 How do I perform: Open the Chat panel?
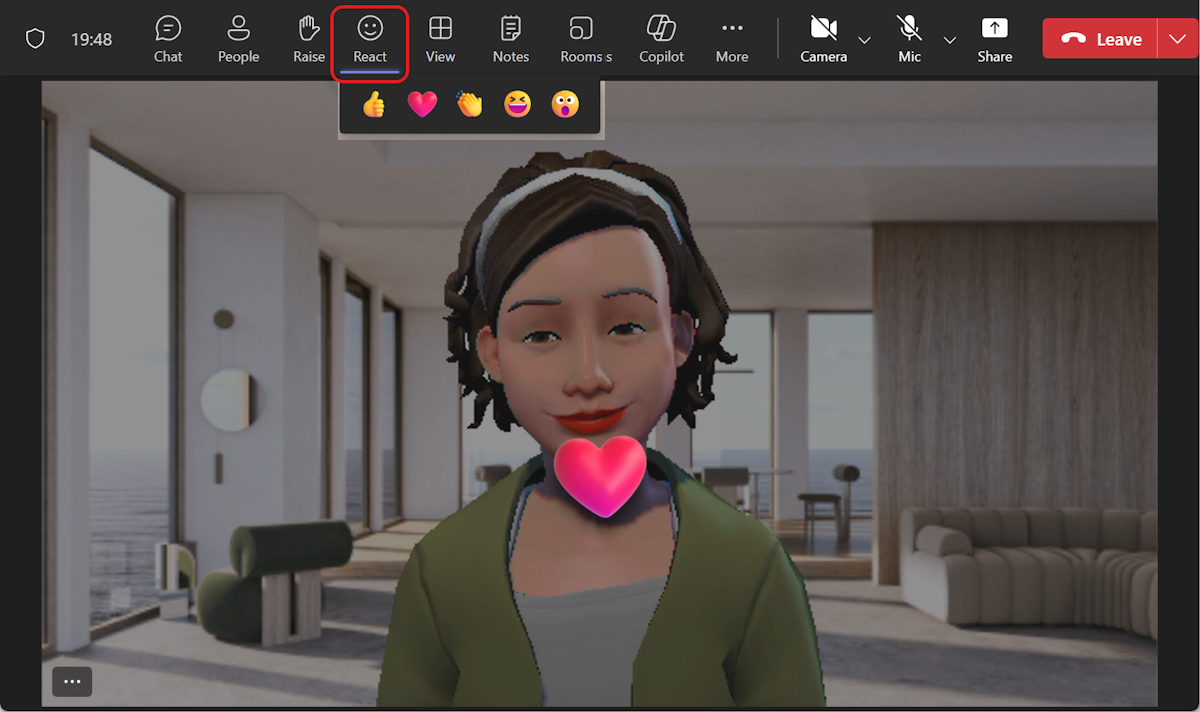click(167, 38)
